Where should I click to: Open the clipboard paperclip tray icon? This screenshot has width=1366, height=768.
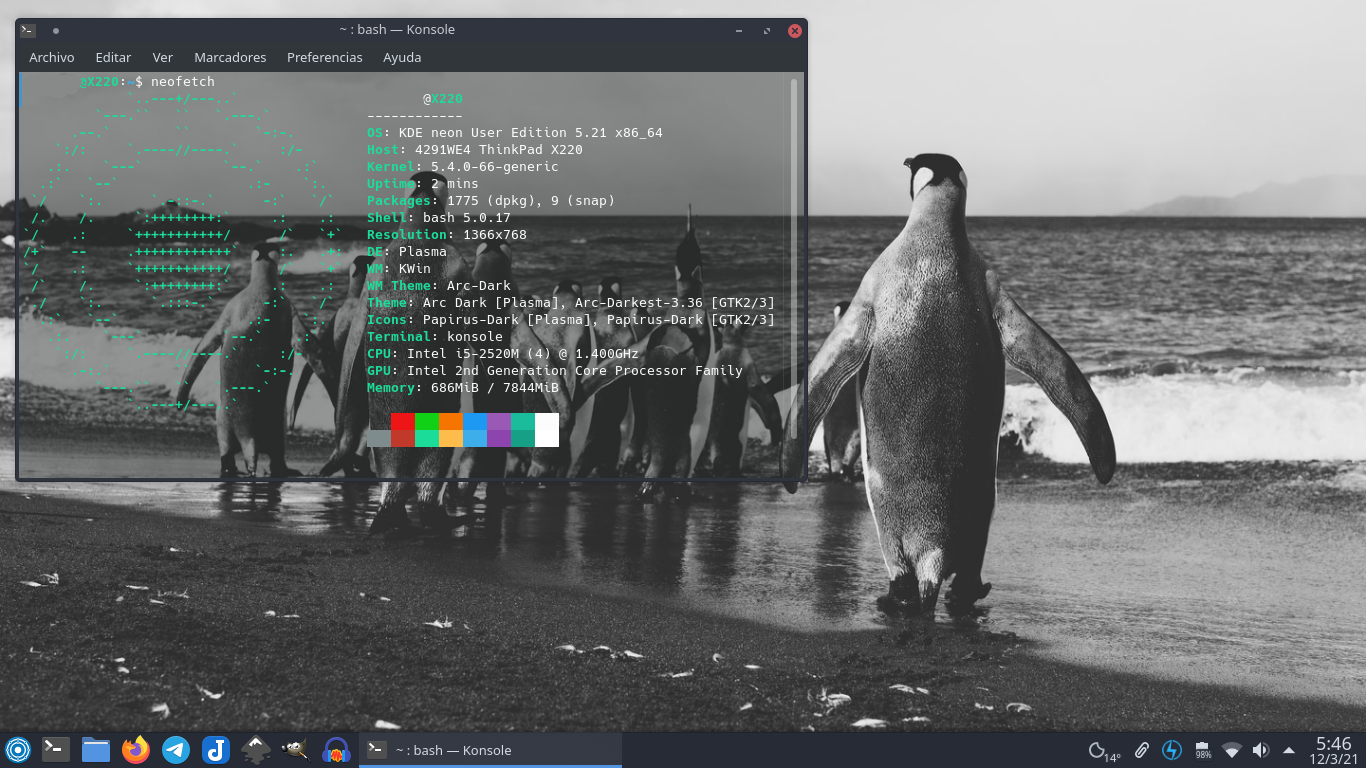tap(1141, 750)
